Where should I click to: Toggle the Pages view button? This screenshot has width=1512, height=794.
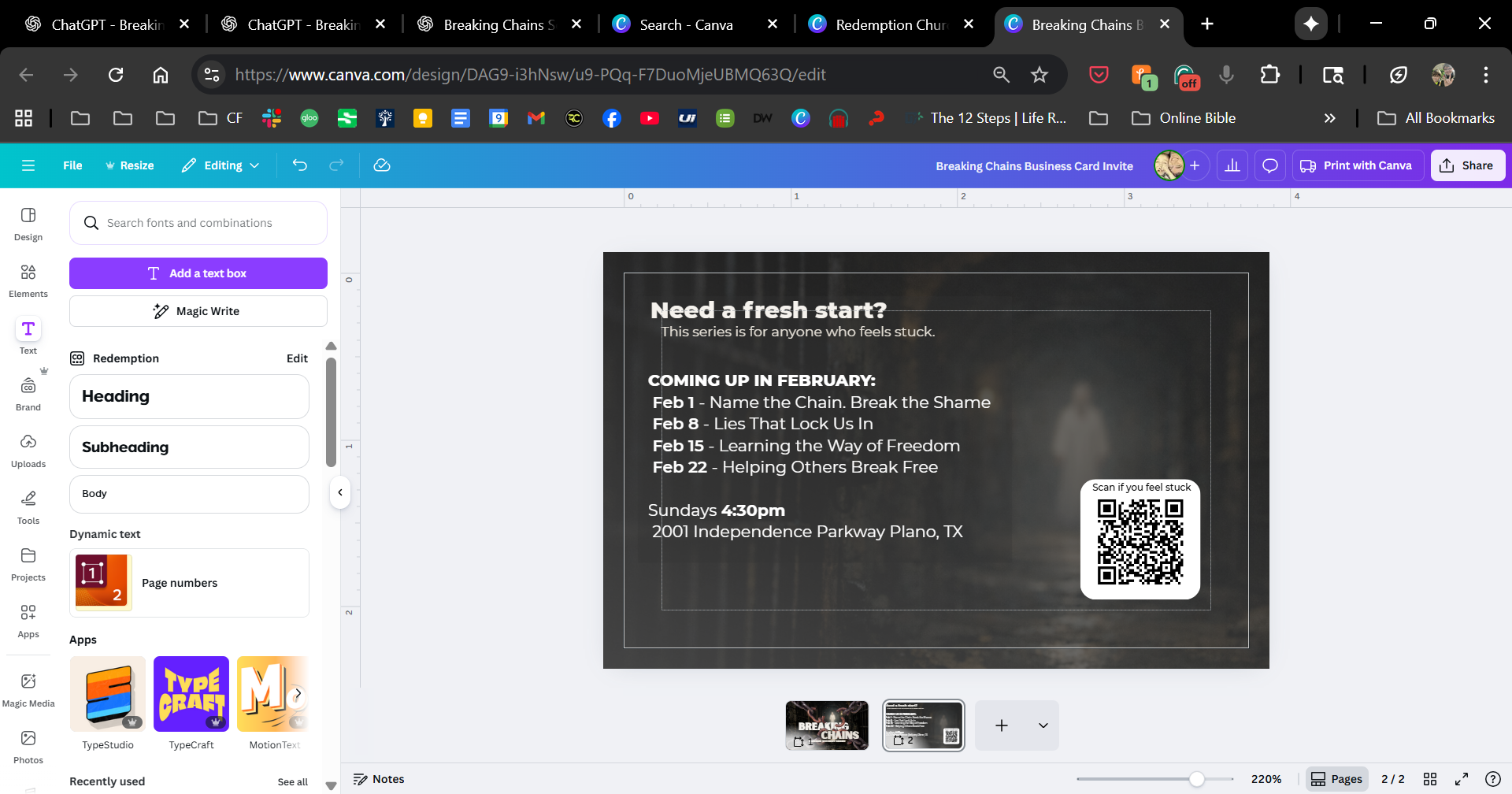pos(1336,779)
